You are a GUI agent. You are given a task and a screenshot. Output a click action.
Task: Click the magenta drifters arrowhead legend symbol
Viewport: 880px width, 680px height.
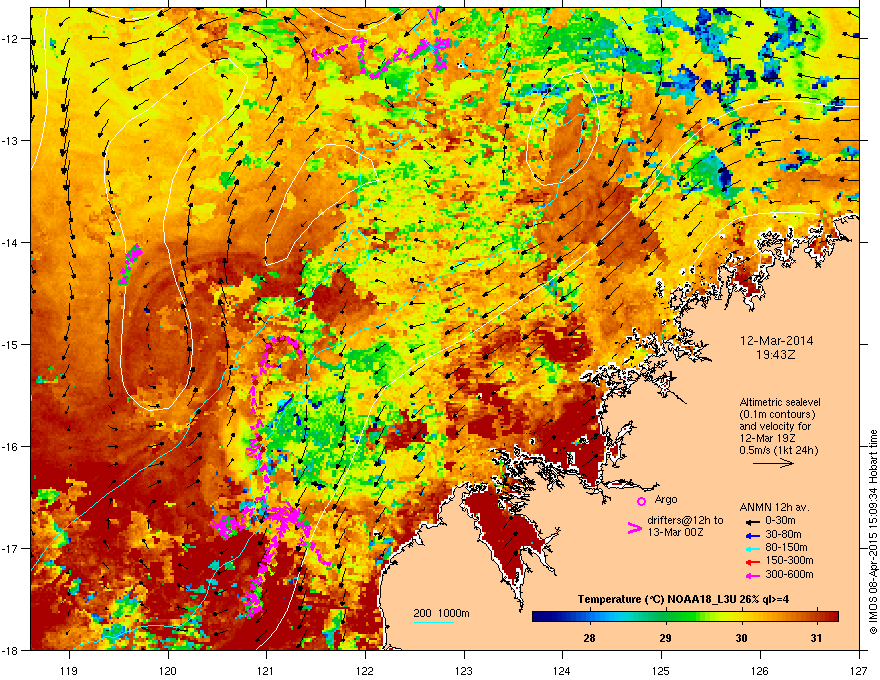[x=634, y=528]
